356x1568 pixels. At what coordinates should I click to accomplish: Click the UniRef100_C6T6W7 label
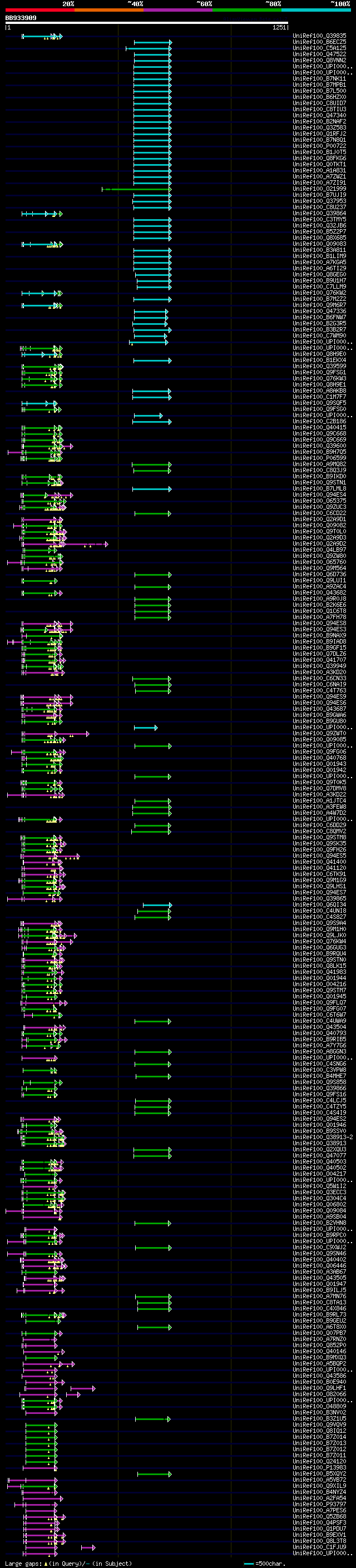point(319,1015)
